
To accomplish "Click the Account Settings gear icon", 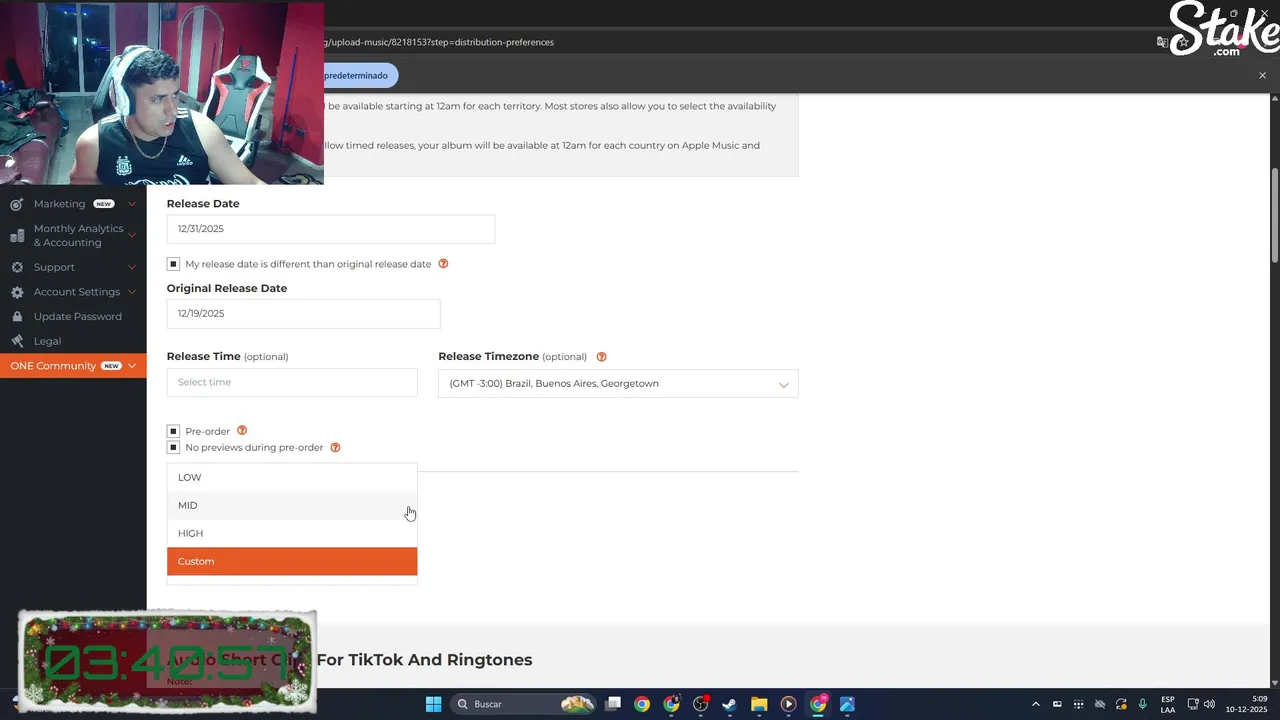I will [x=17, y=292].
